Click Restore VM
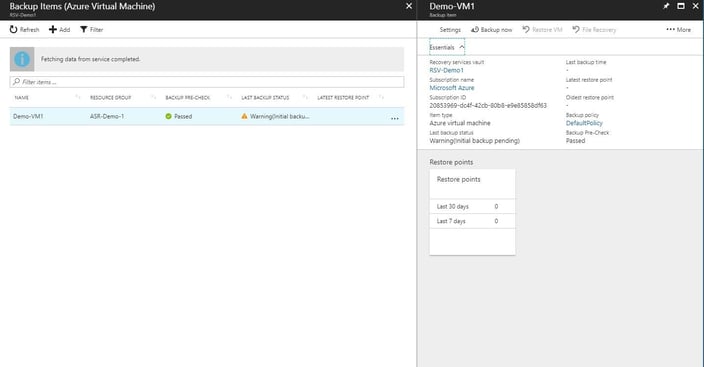The width and height of the screenshot is (704, 367). tap(542, 30)
